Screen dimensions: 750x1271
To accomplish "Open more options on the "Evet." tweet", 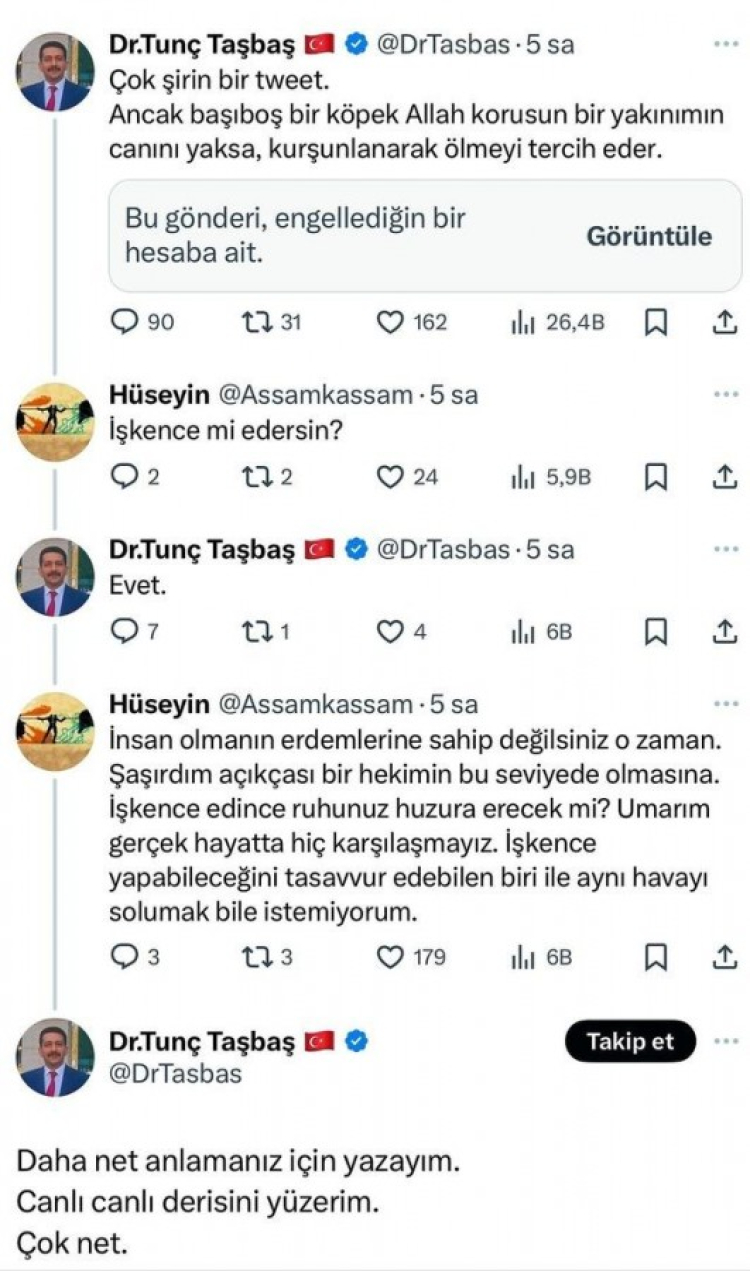I will click(x=724, y=550).
